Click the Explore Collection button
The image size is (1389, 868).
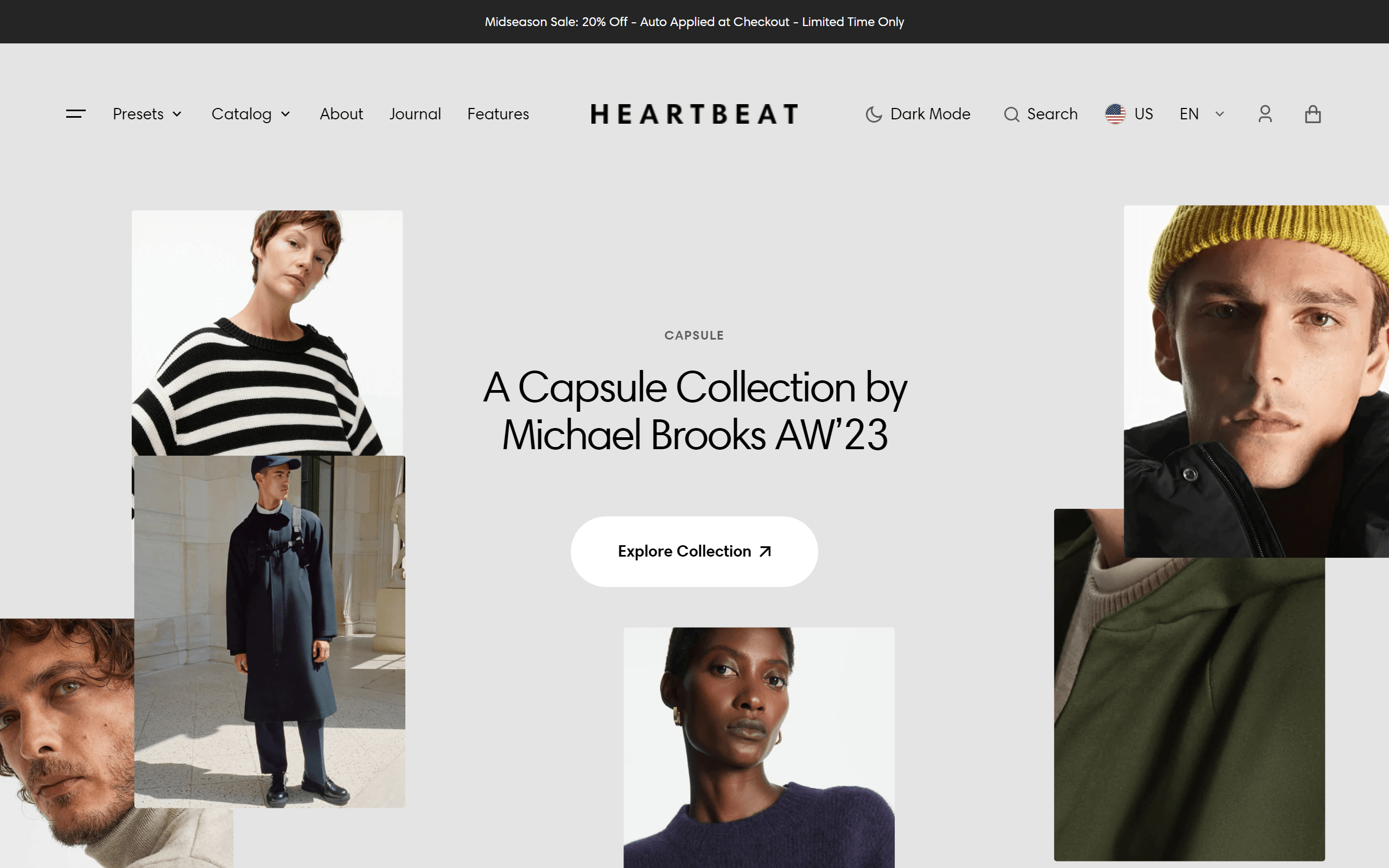point(694,551)
